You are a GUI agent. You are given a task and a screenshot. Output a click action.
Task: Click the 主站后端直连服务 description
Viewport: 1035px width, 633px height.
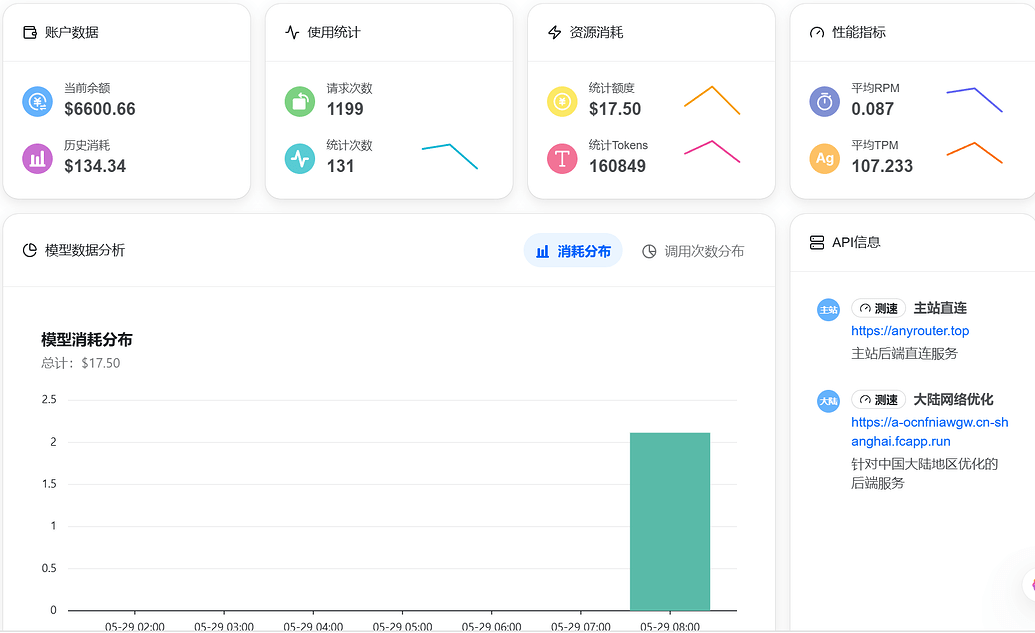904,353
